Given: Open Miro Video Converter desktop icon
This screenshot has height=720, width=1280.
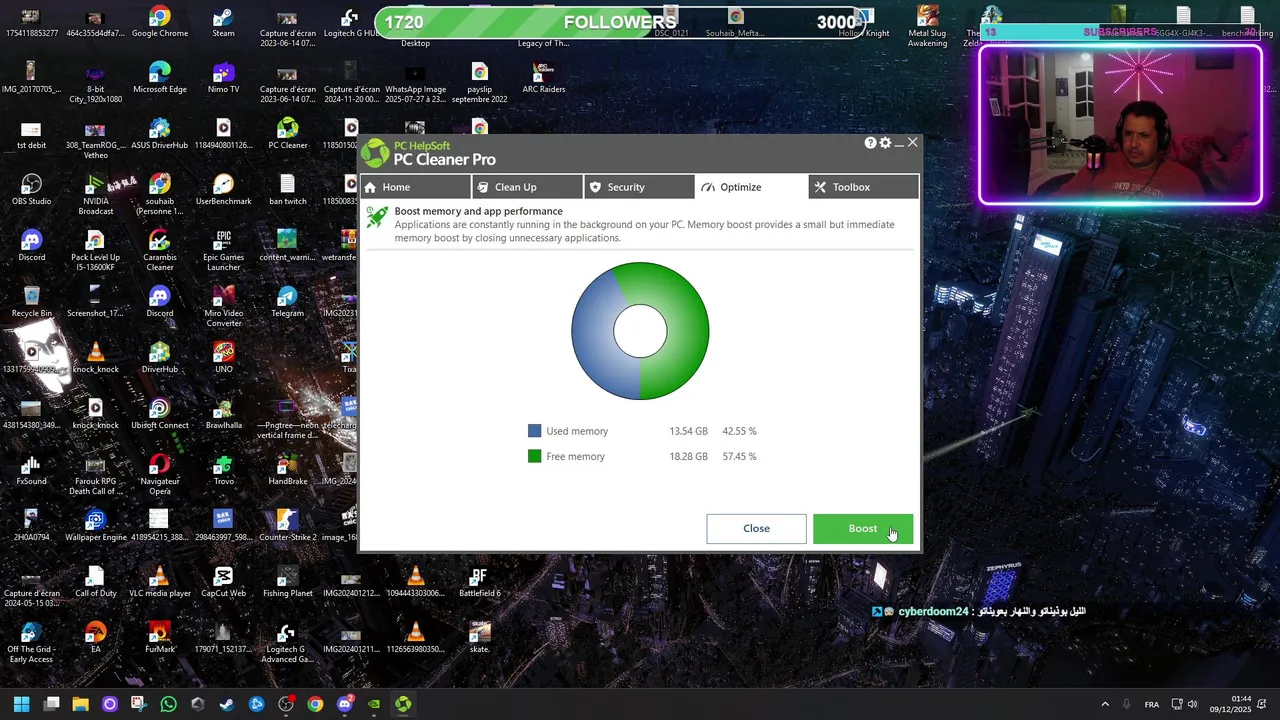Looking at the screenshot, I should click(223, 308).
